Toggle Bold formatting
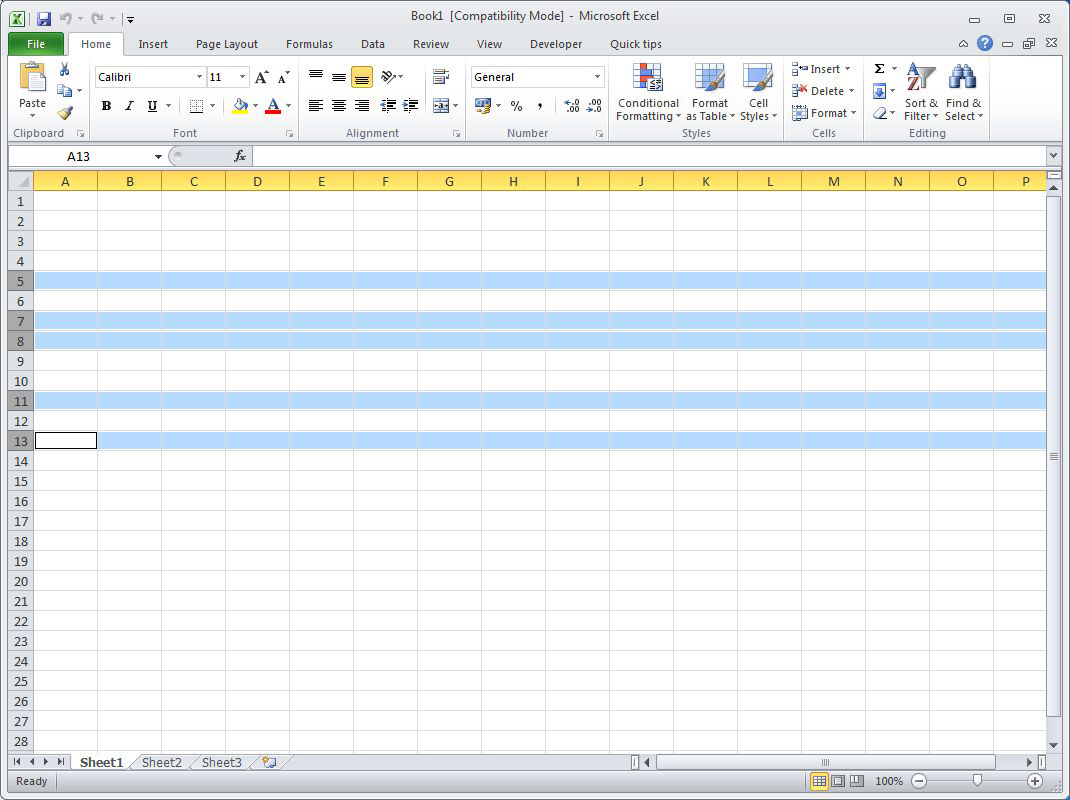This screenshot has width=1070, height=800. (x=106, y=106)
